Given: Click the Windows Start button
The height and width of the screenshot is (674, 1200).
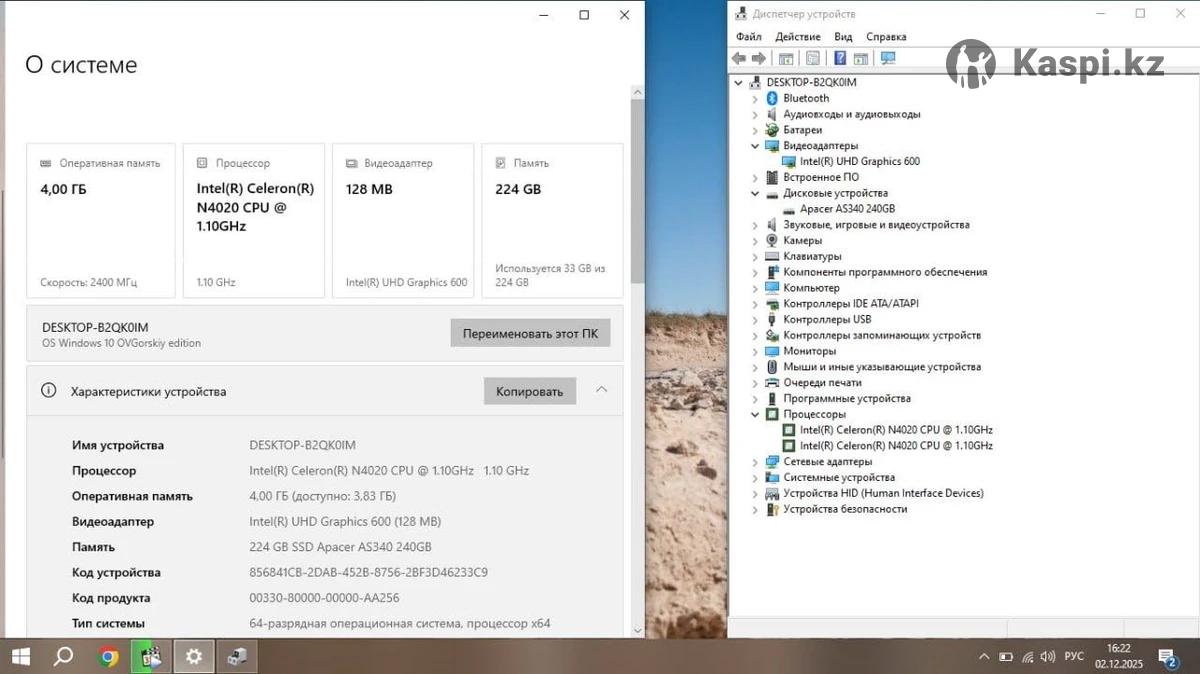Looking at the screenshot, I should pyautogui.click(x=20, y=657).
